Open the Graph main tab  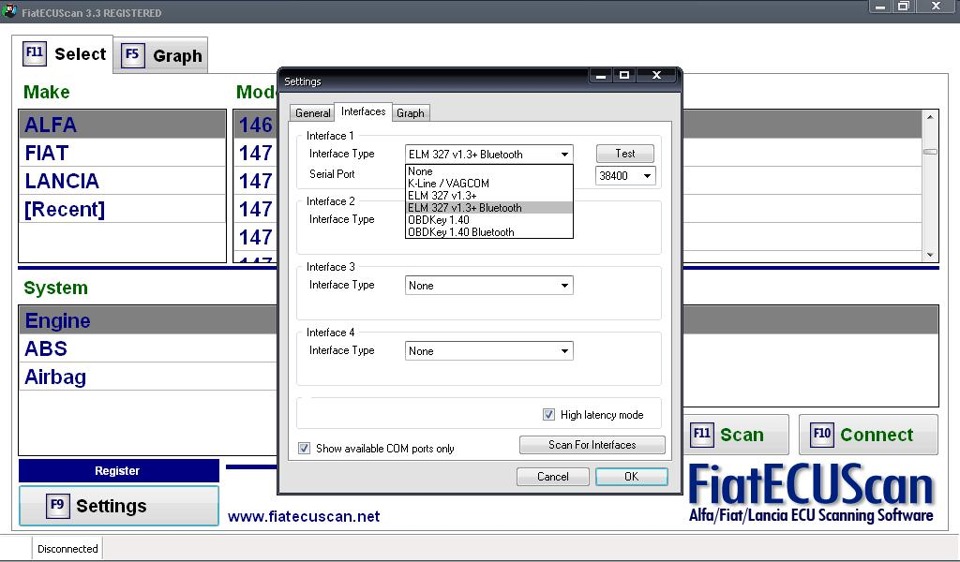(x=160, y=55)
